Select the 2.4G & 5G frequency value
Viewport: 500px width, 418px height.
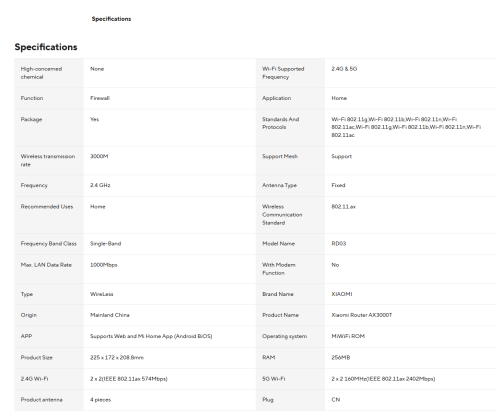pyautogui.click(x=344, y=69)
